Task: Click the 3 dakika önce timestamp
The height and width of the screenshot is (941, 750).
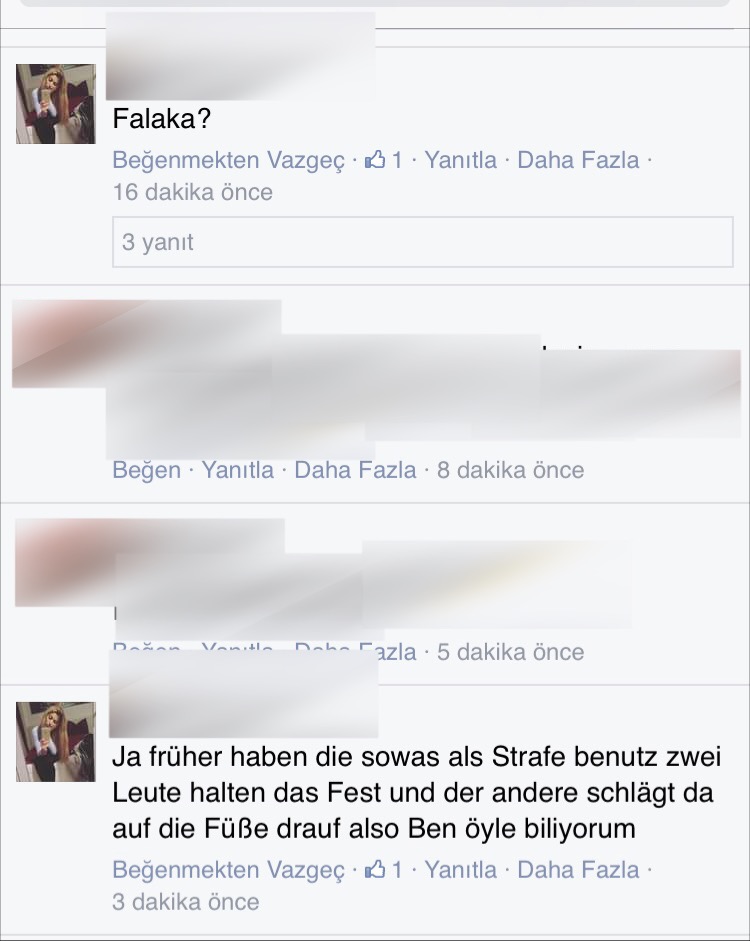Action: [x=186, y=902]
